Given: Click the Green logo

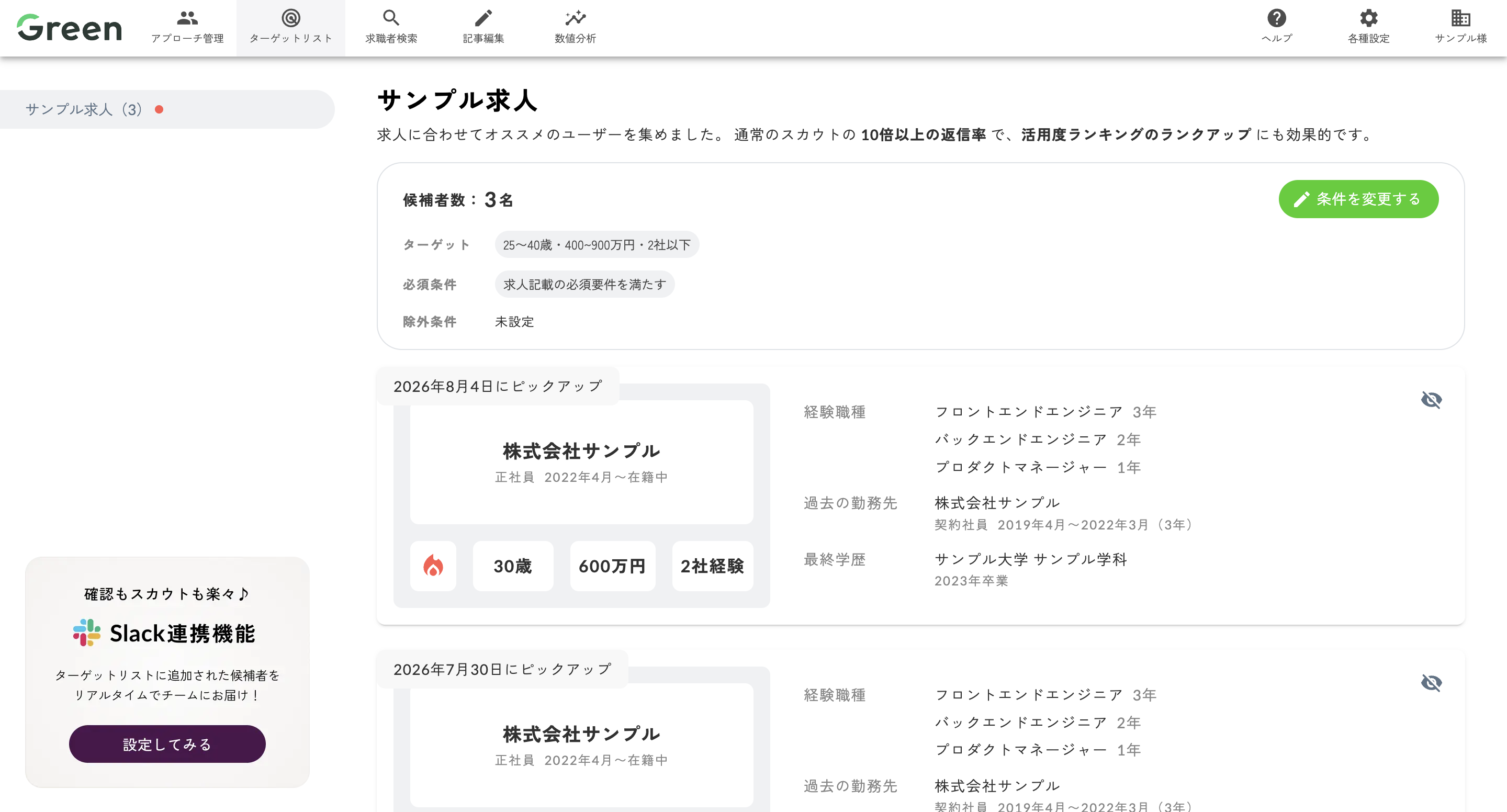Looking at the screenshot, I should 69,28.
